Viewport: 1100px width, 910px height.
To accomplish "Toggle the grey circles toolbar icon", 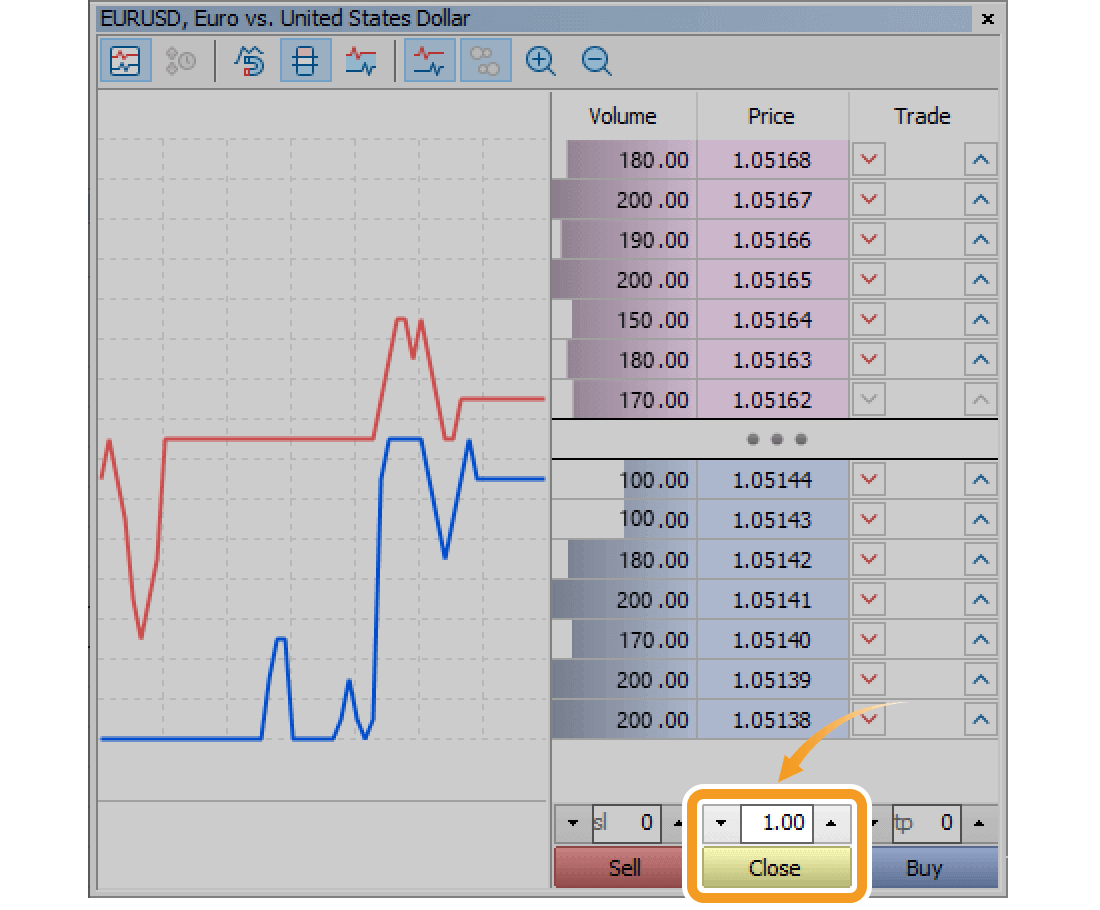I will [486, 62].
